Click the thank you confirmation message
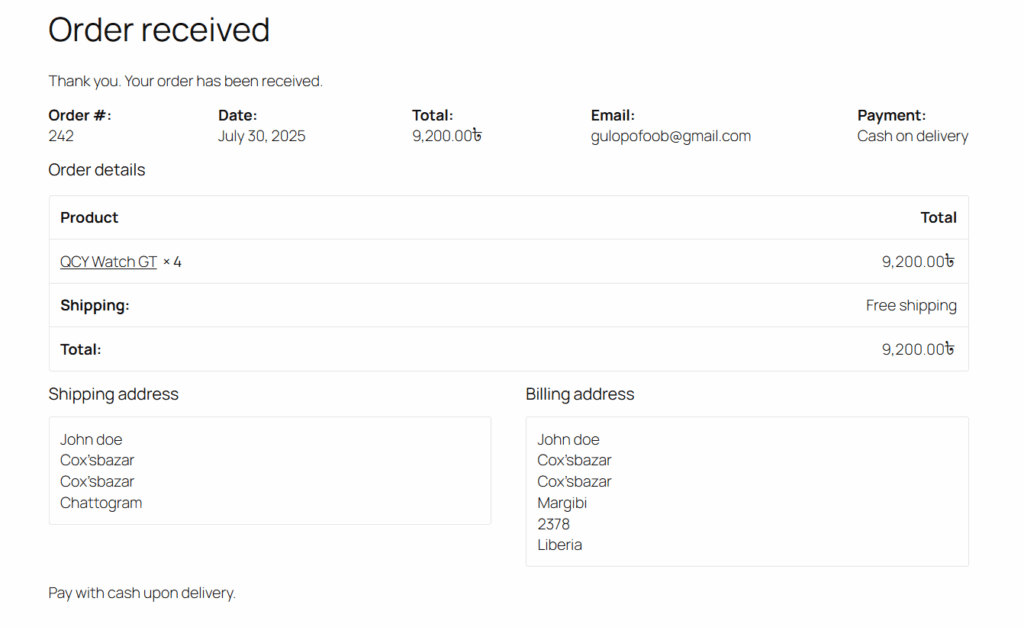 pos(185,81)
